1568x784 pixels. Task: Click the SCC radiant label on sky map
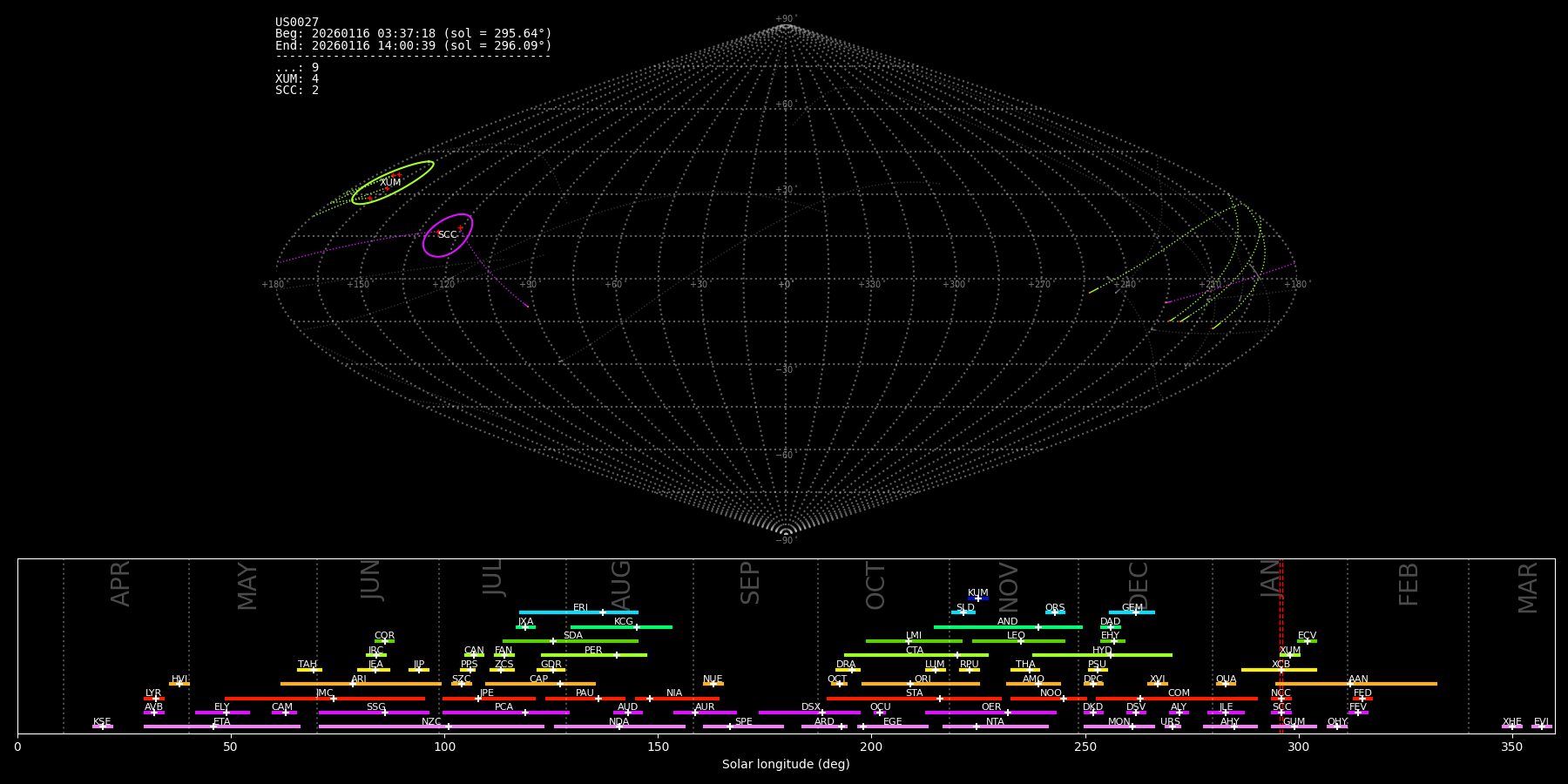447,235
